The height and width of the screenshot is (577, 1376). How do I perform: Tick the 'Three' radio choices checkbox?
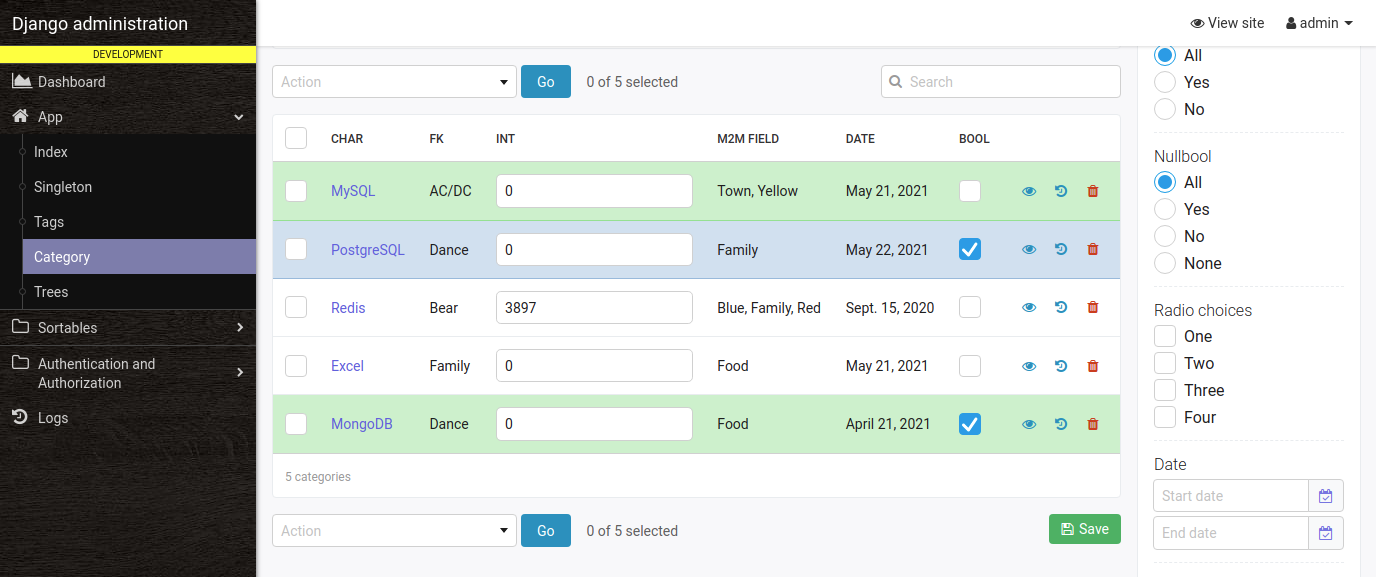[1165, 390]
